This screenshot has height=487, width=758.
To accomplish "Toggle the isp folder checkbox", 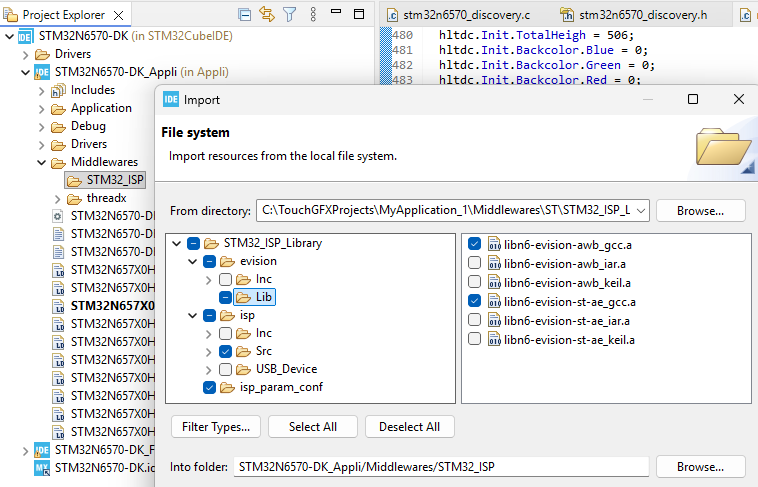I will tap(209, 316).
